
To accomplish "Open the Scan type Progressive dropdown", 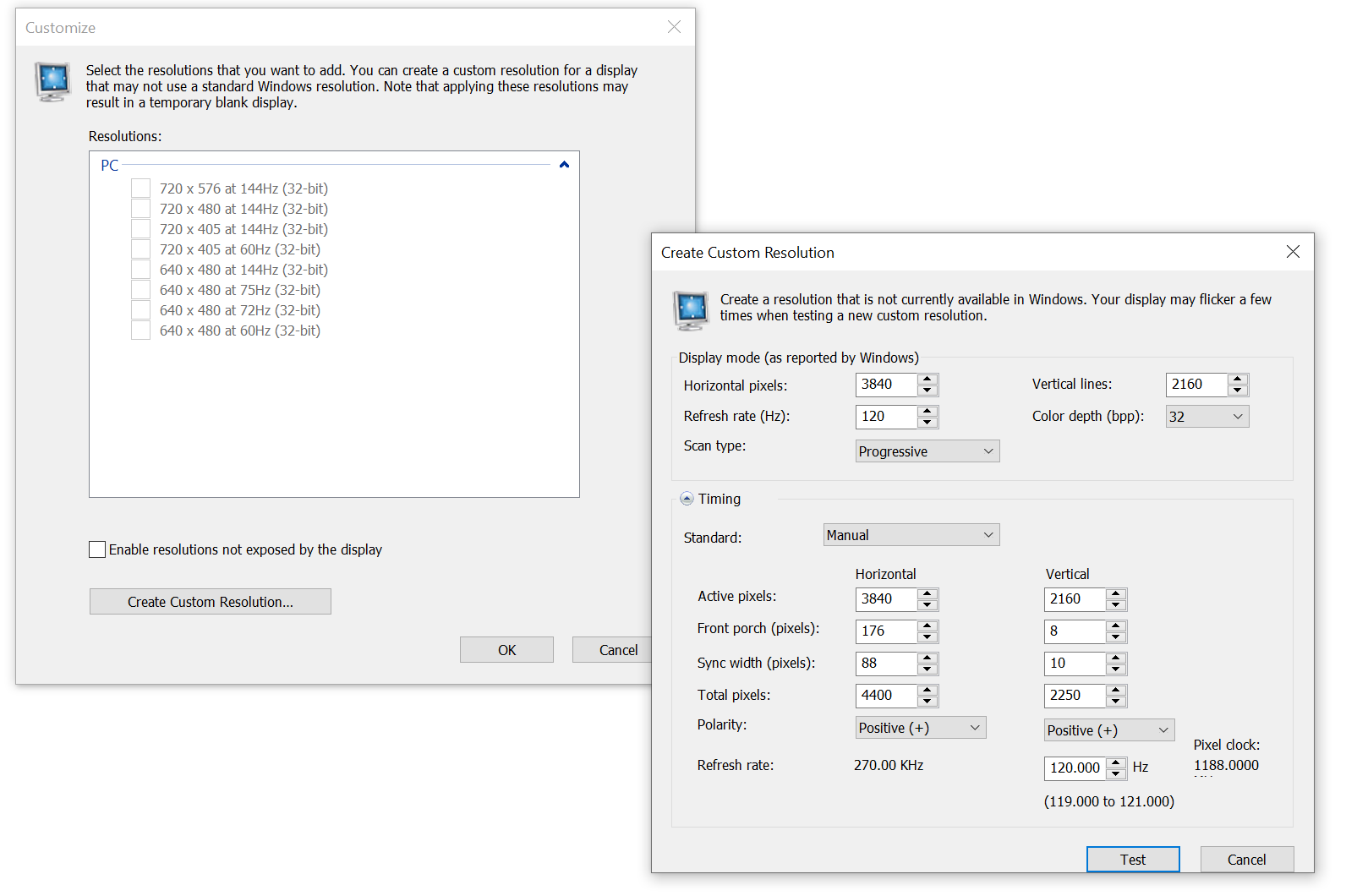I will [927, 451].
